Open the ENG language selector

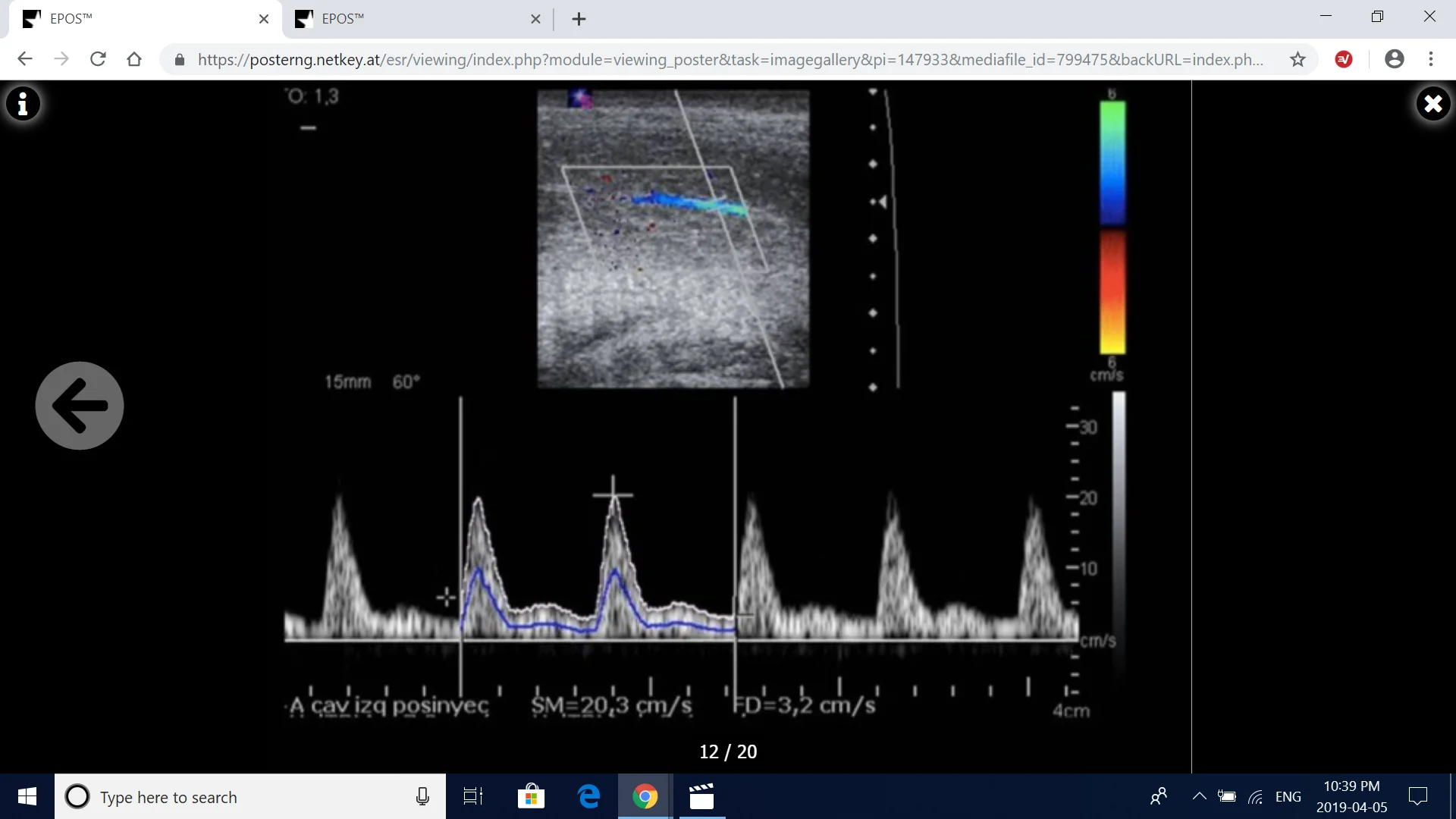[x=1290, y=797]
